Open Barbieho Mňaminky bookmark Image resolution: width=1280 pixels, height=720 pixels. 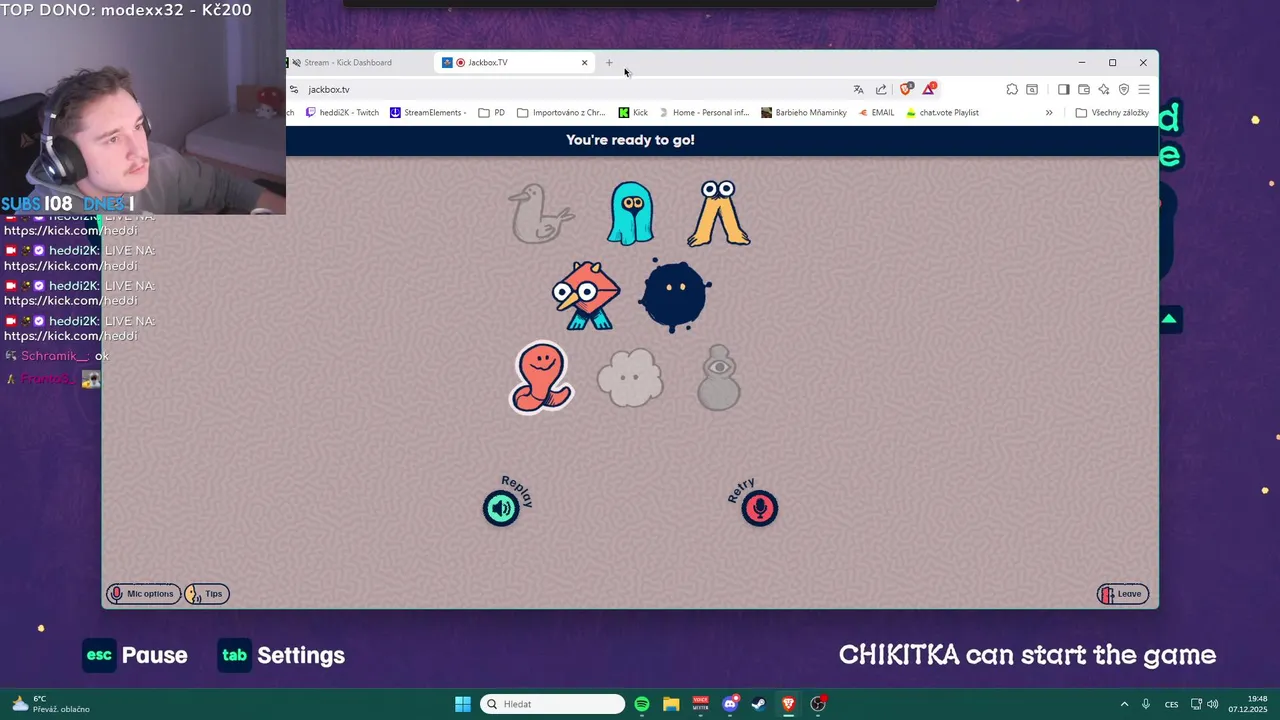coord(803,113)
